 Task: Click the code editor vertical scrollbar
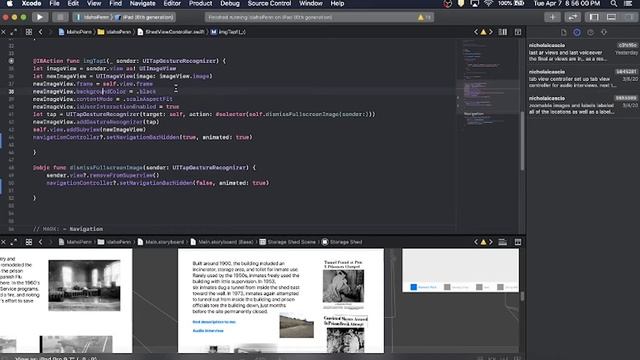click(x=522, y=141)
